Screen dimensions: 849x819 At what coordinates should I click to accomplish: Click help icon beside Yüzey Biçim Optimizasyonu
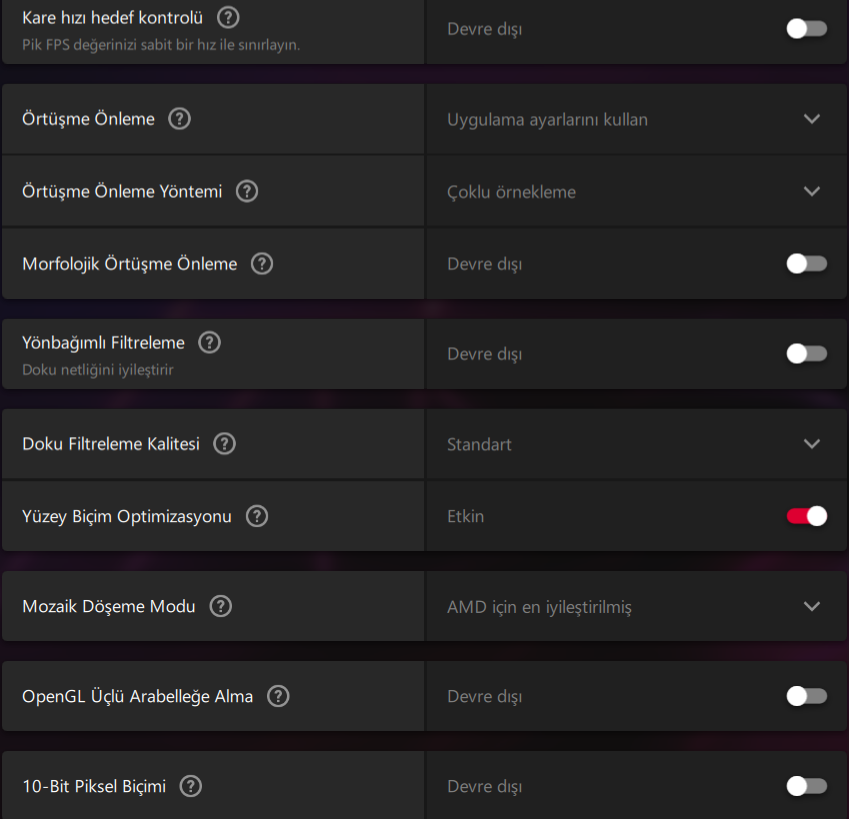click(257, 516)
